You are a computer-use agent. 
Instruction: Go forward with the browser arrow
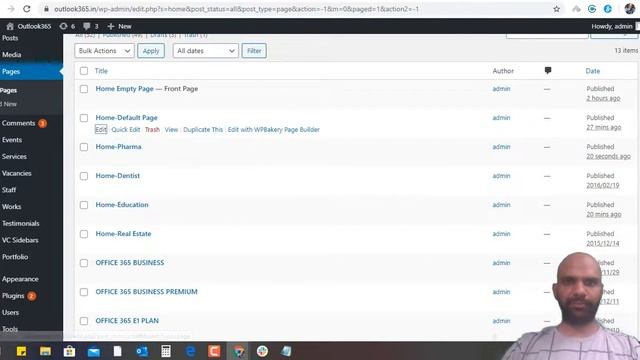(x=11, y=9)
